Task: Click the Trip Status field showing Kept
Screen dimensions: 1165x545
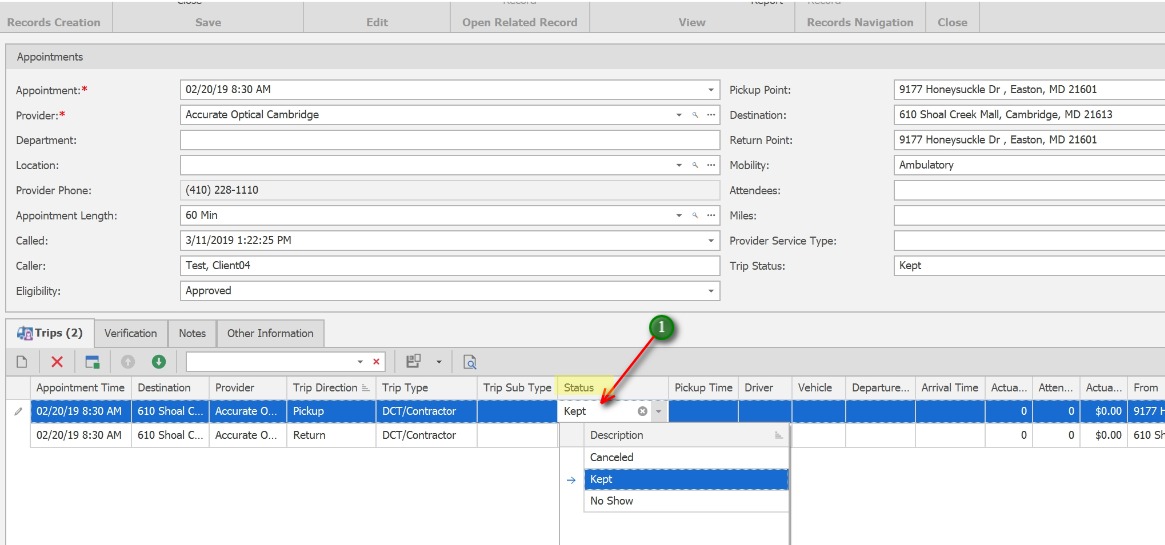Action: [x=1029, y=266]
